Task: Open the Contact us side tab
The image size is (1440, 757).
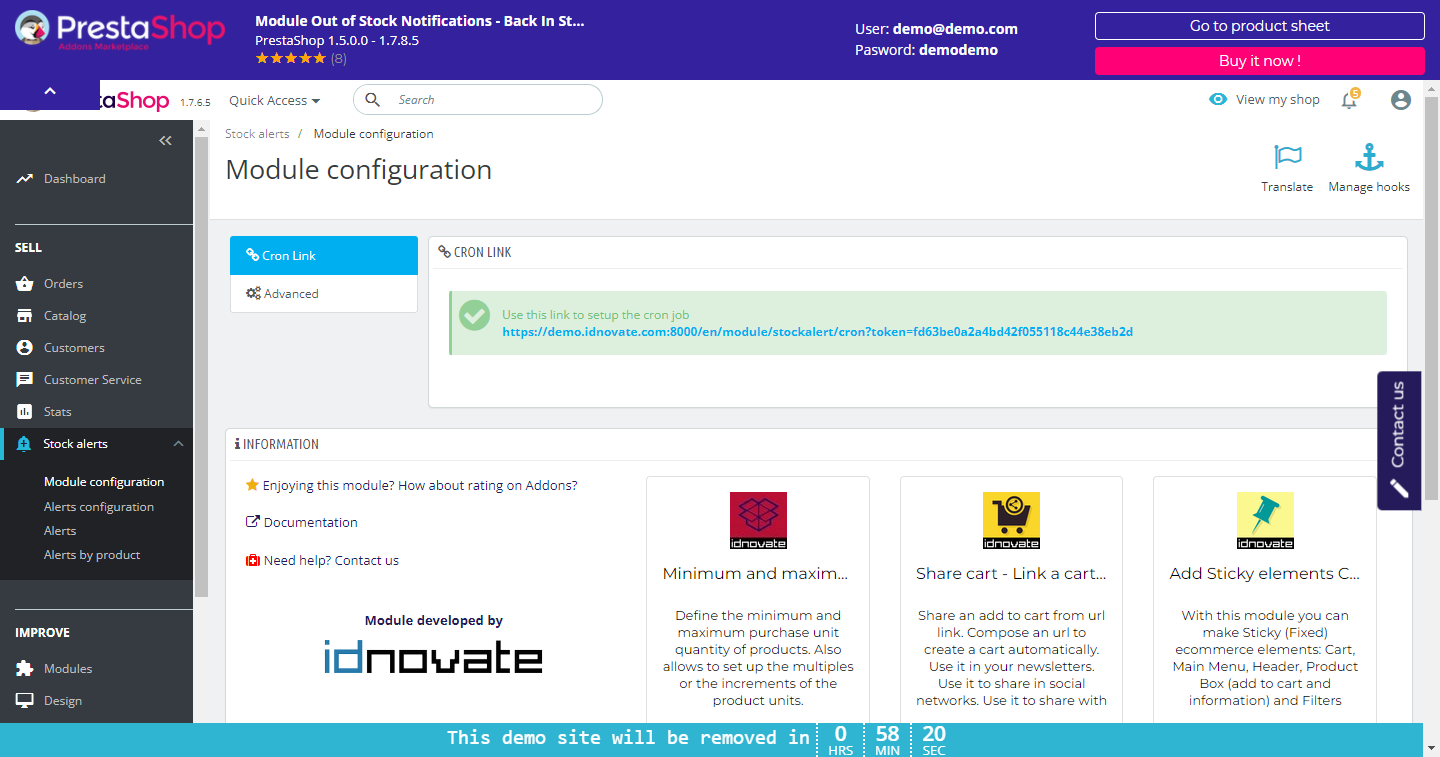Action: (1399, 441)
